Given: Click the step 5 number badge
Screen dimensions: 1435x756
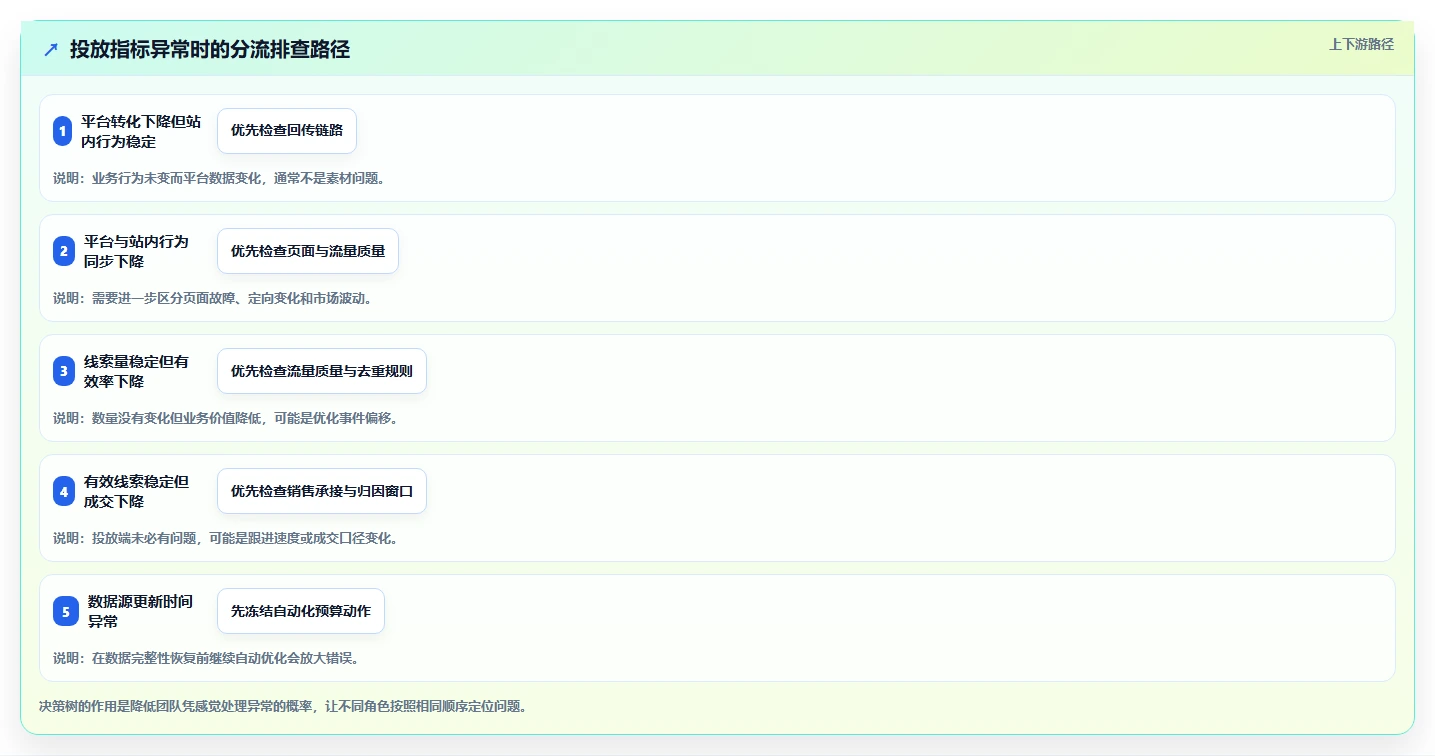Looking at the screenshot, I should pos(66,611).
